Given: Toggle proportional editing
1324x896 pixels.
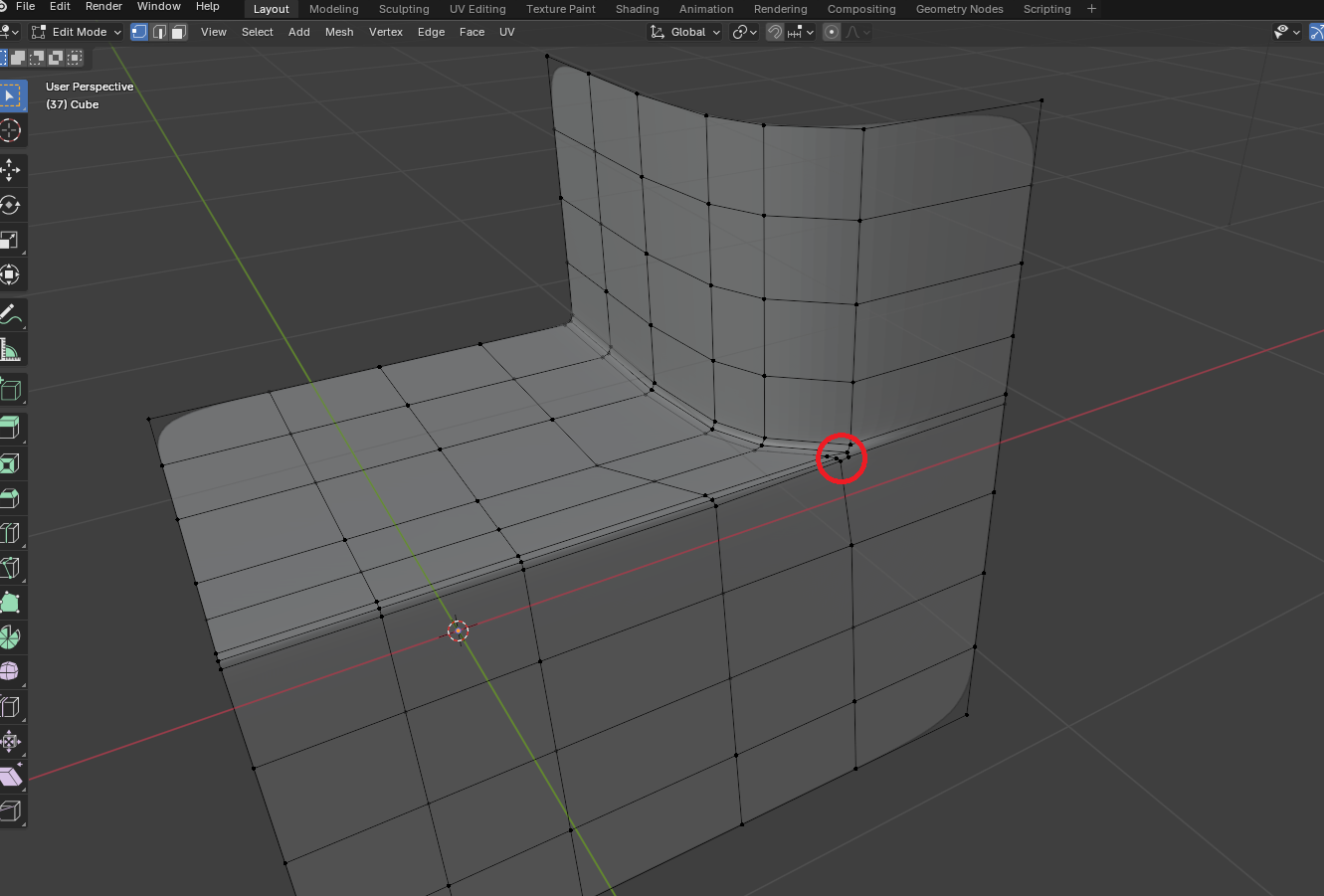Looking at the screenshot, I should pos(832,32).
